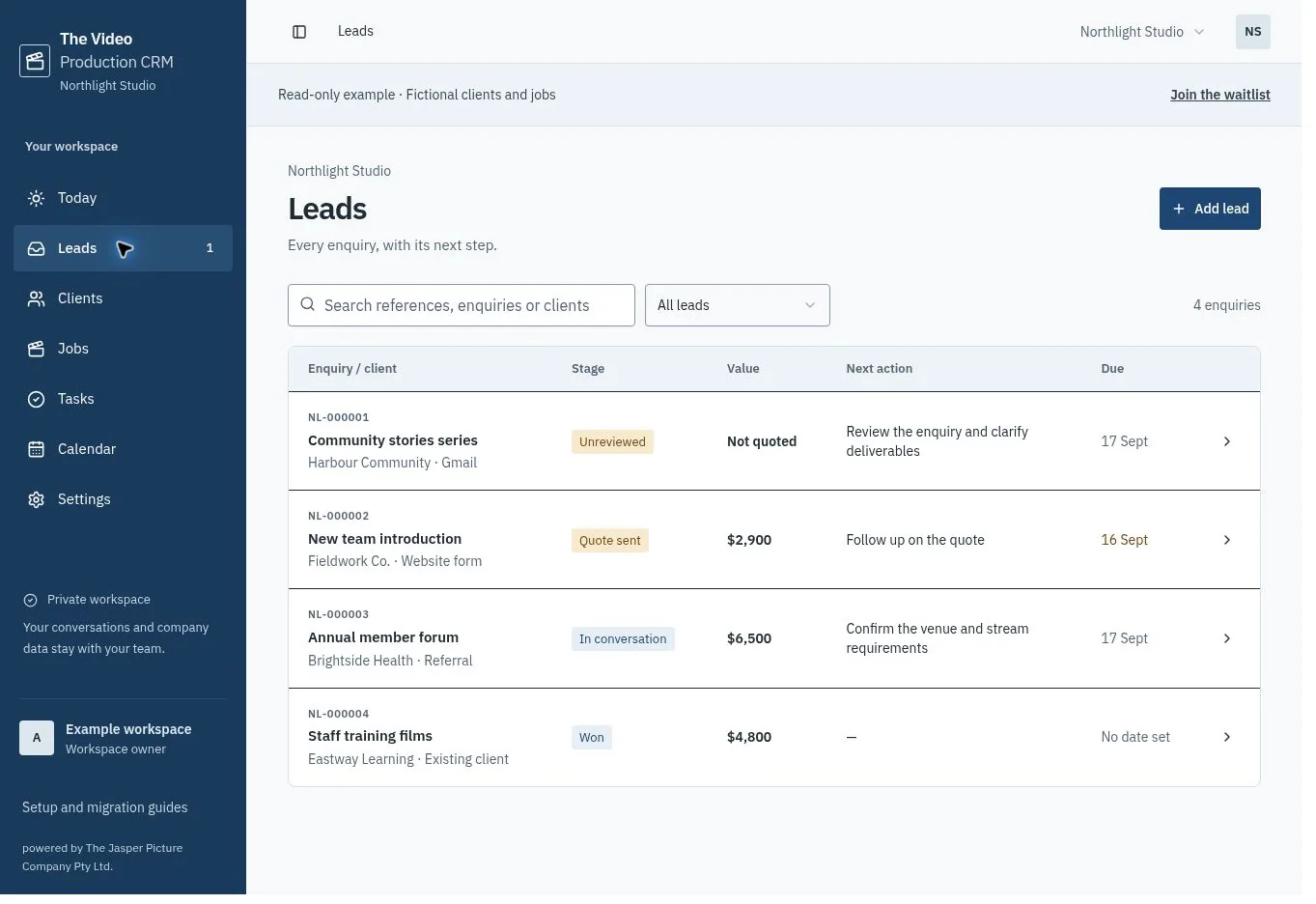Focus the search references input field
Image resolution: width=1316 pixels, height=904 pixels.
click(462, 305)
